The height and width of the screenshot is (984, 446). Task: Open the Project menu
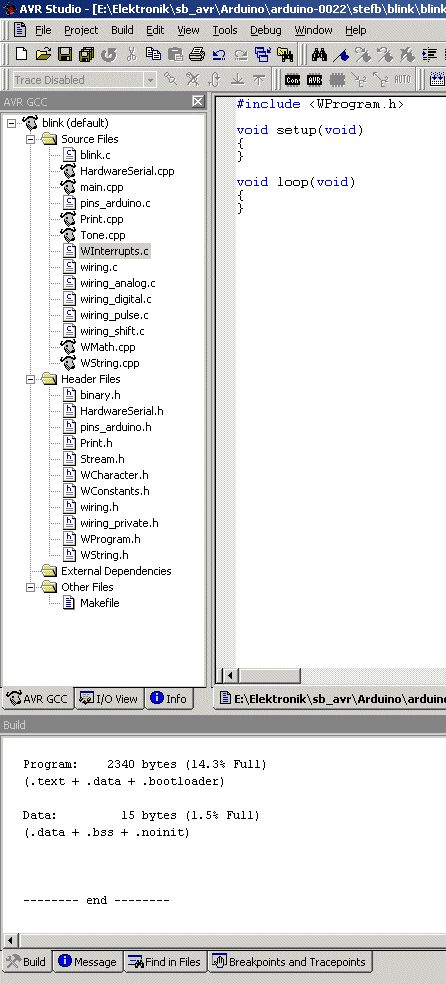(x=81, y=30)
